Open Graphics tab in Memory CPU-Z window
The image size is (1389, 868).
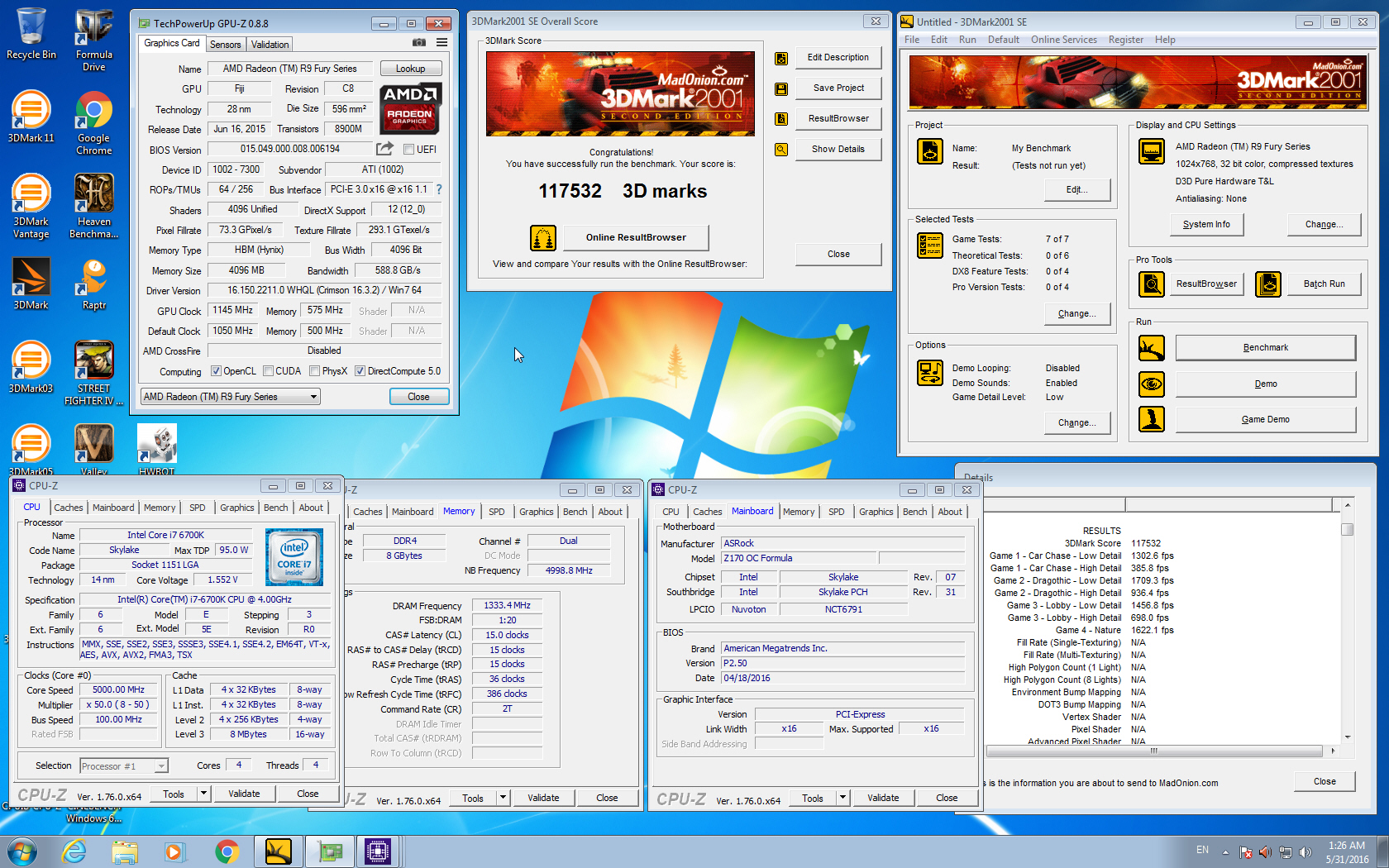[537, 512]
